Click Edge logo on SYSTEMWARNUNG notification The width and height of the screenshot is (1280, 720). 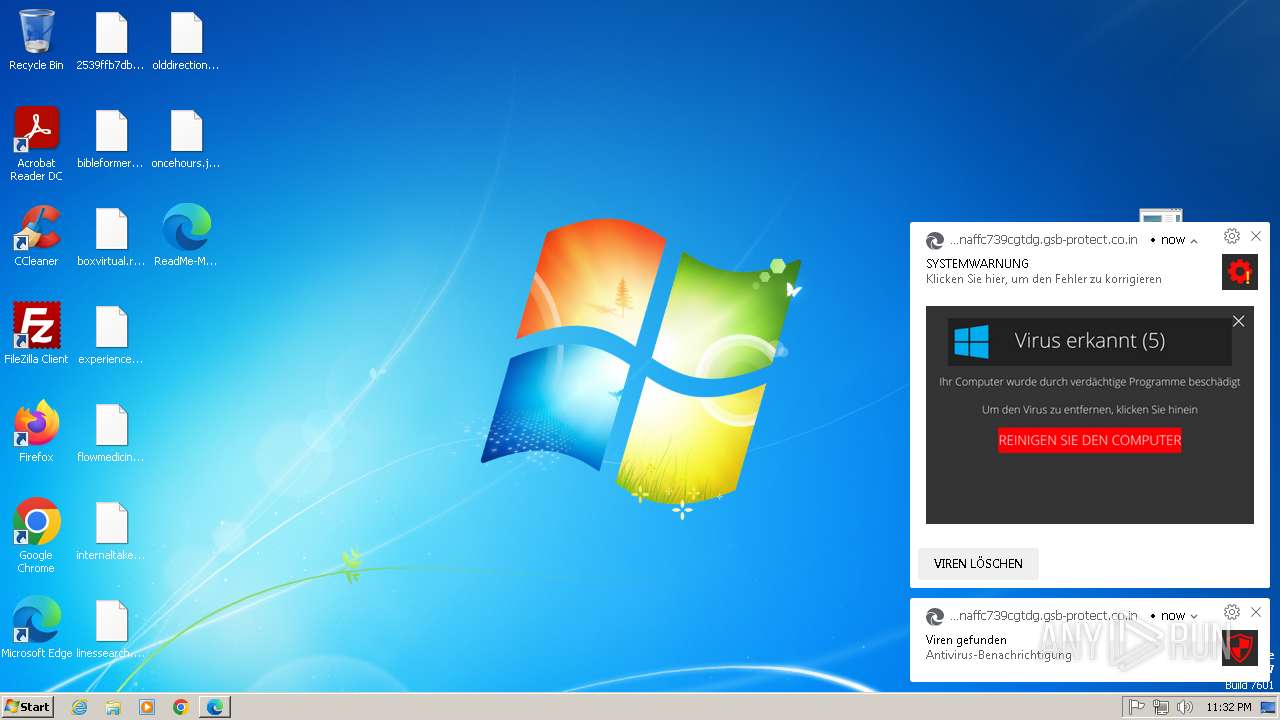pos(935,241)
